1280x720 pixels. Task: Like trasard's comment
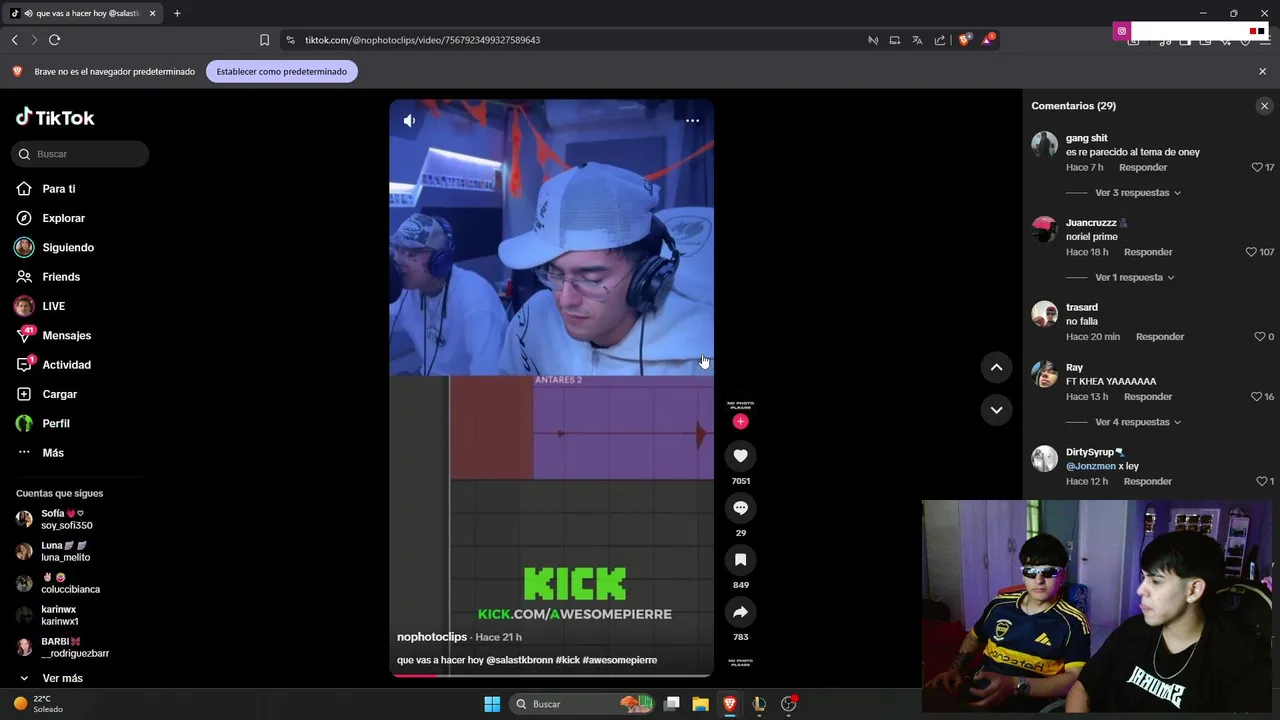point(1260,337)
